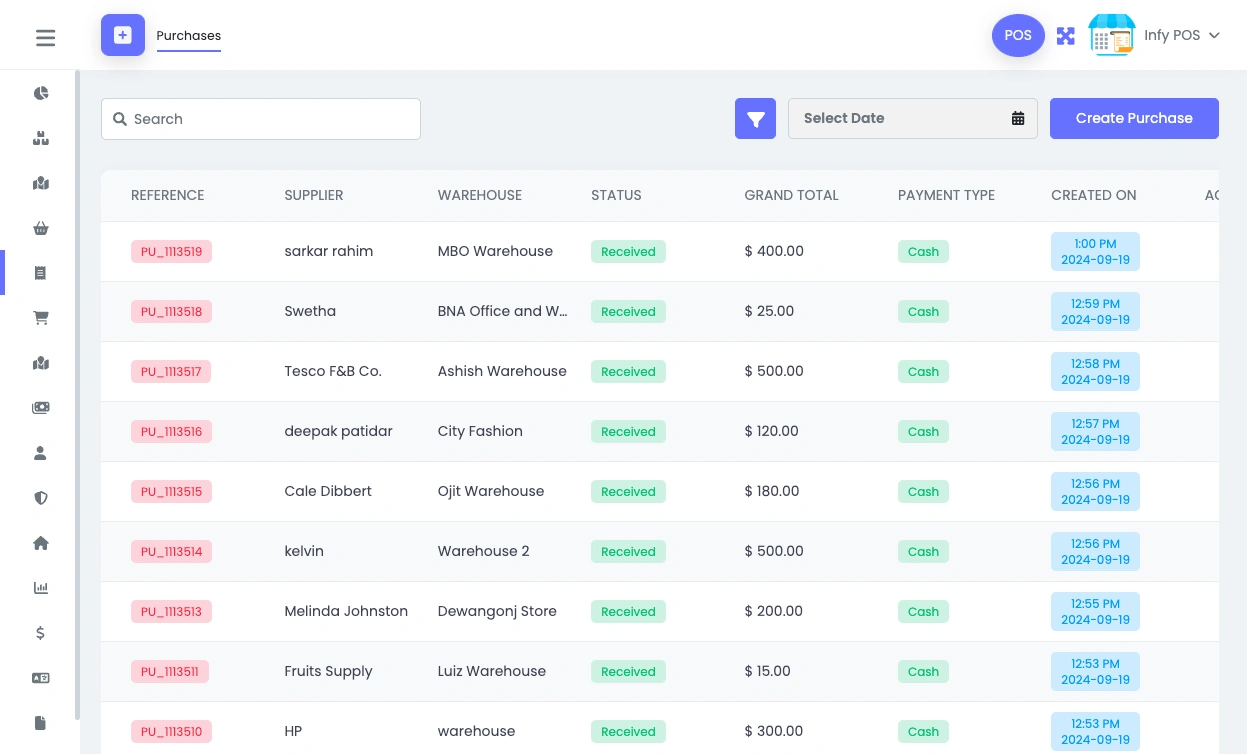Select the Purchases tab in header
Image resolution: width=1247 pixels, height=754 pixels.
(x=188, y=36)
